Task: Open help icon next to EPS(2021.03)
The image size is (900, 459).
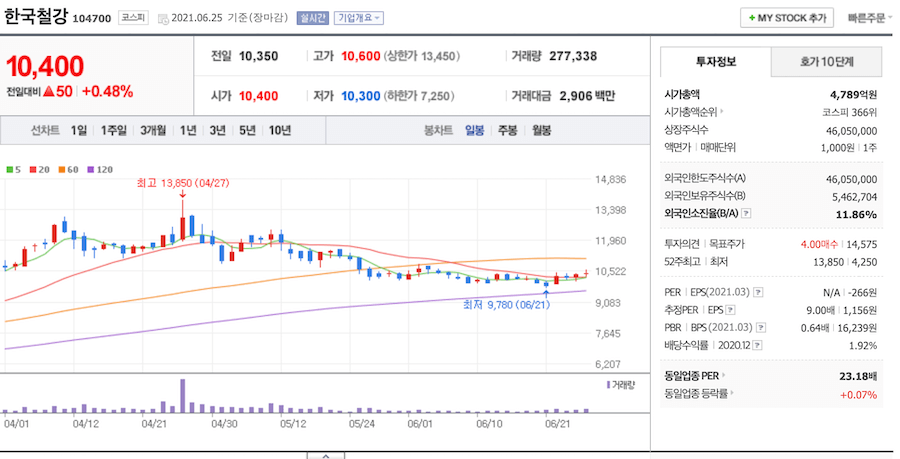Action: click(x=758, y=293)
